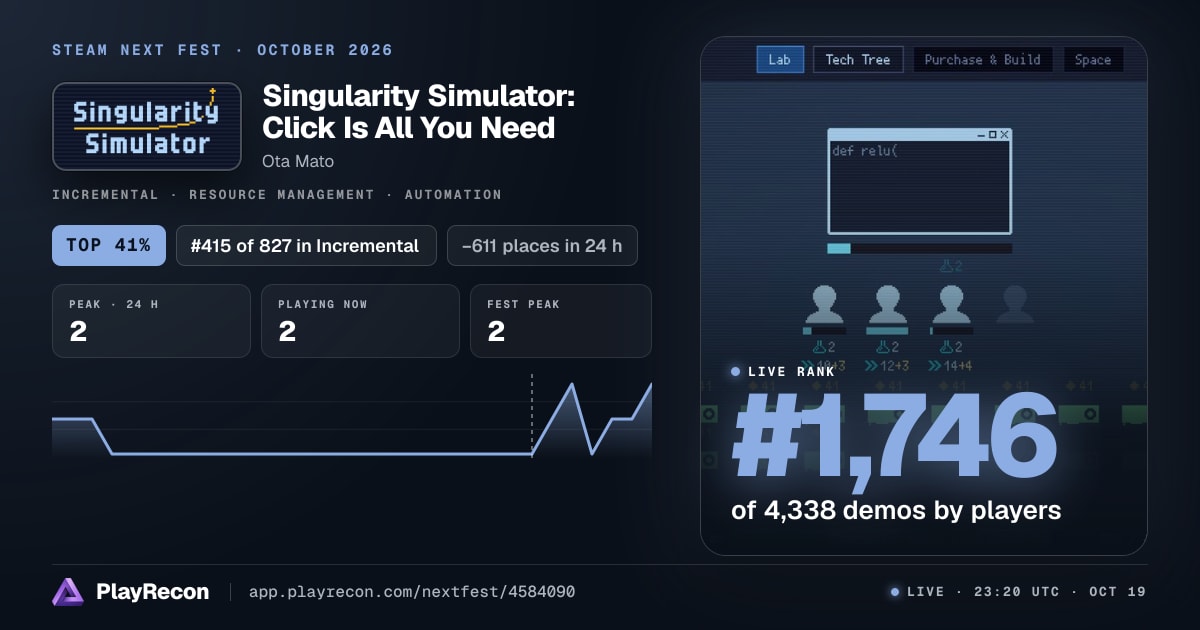The width and height of the screenshot is (1200, 630).
Task: Click the flask icon under the second researcher
Action: coord(882,347)
